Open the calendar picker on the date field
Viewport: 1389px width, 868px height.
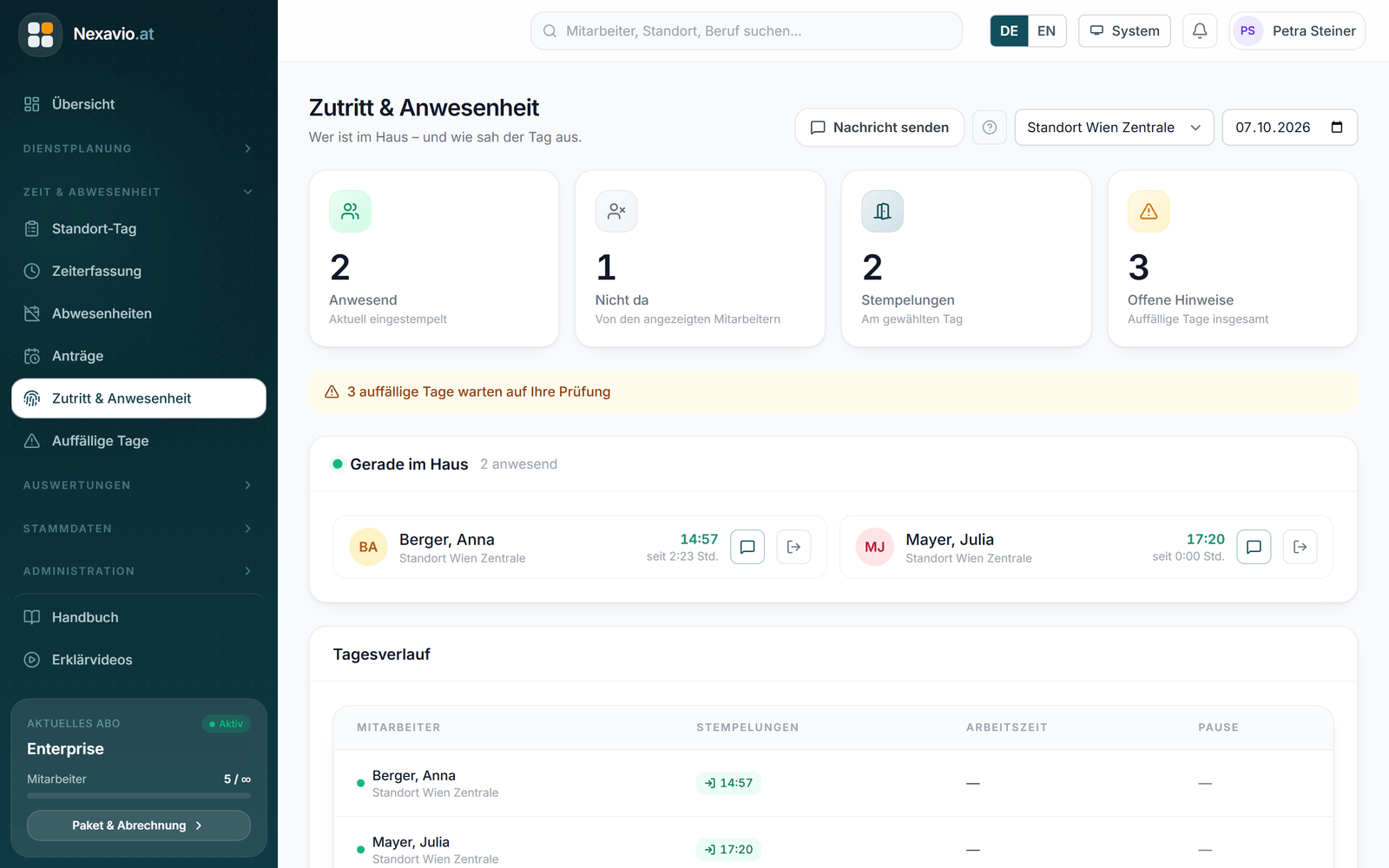tap(1337, 128)
